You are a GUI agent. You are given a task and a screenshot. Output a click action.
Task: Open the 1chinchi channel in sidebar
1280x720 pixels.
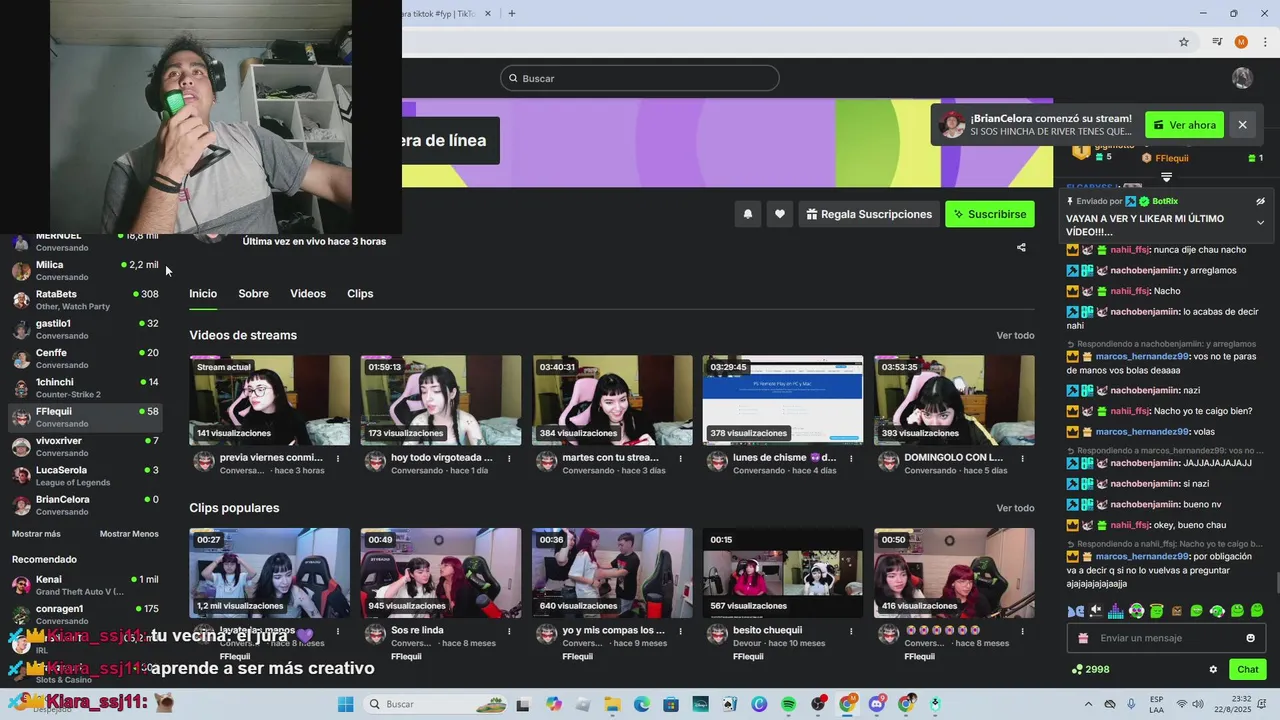85,388
